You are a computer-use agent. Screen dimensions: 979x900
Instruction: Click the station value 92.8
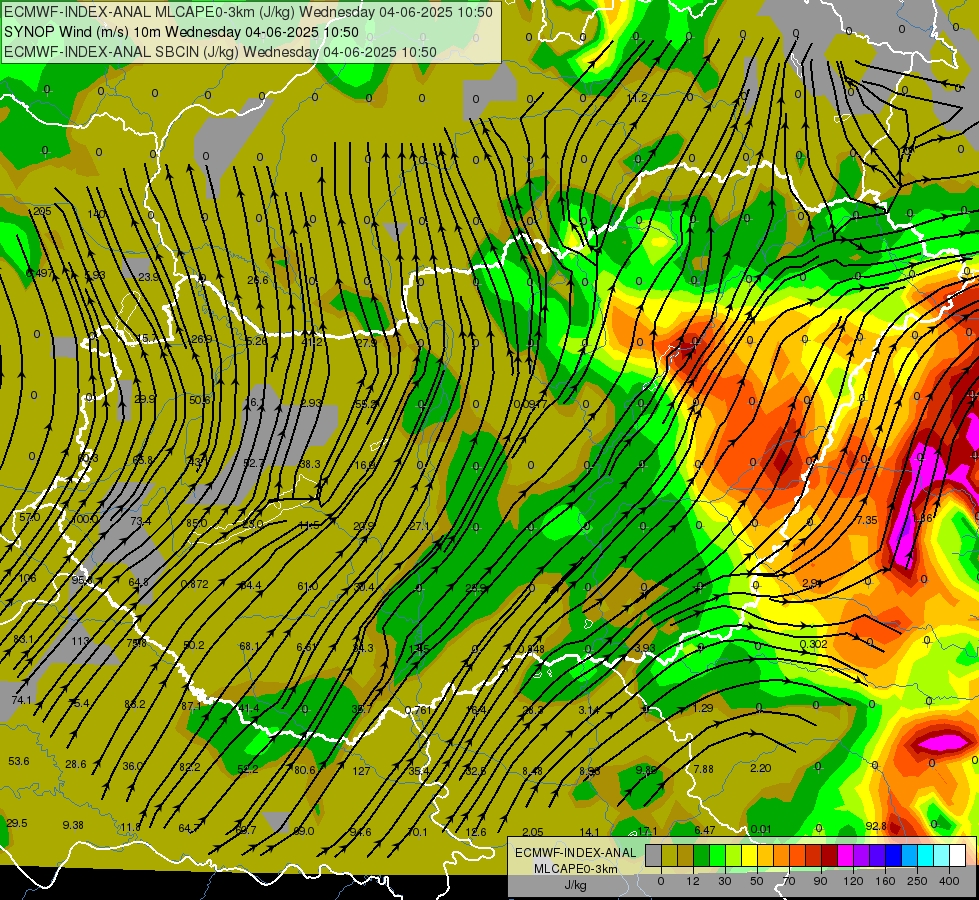click(876, 826)
